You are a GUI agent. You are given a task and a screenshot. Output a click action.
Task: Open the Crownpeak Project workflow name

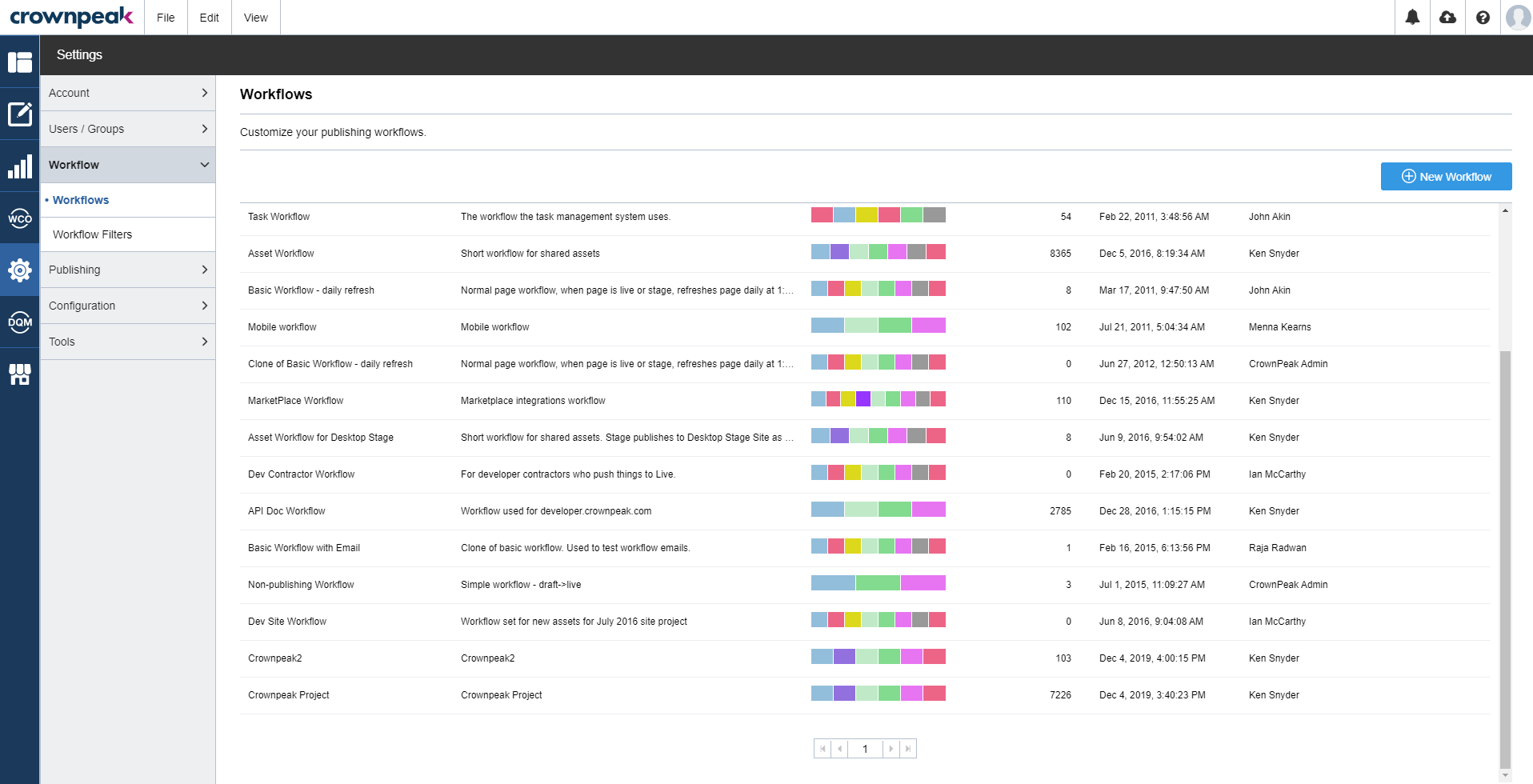pos(288,695)
